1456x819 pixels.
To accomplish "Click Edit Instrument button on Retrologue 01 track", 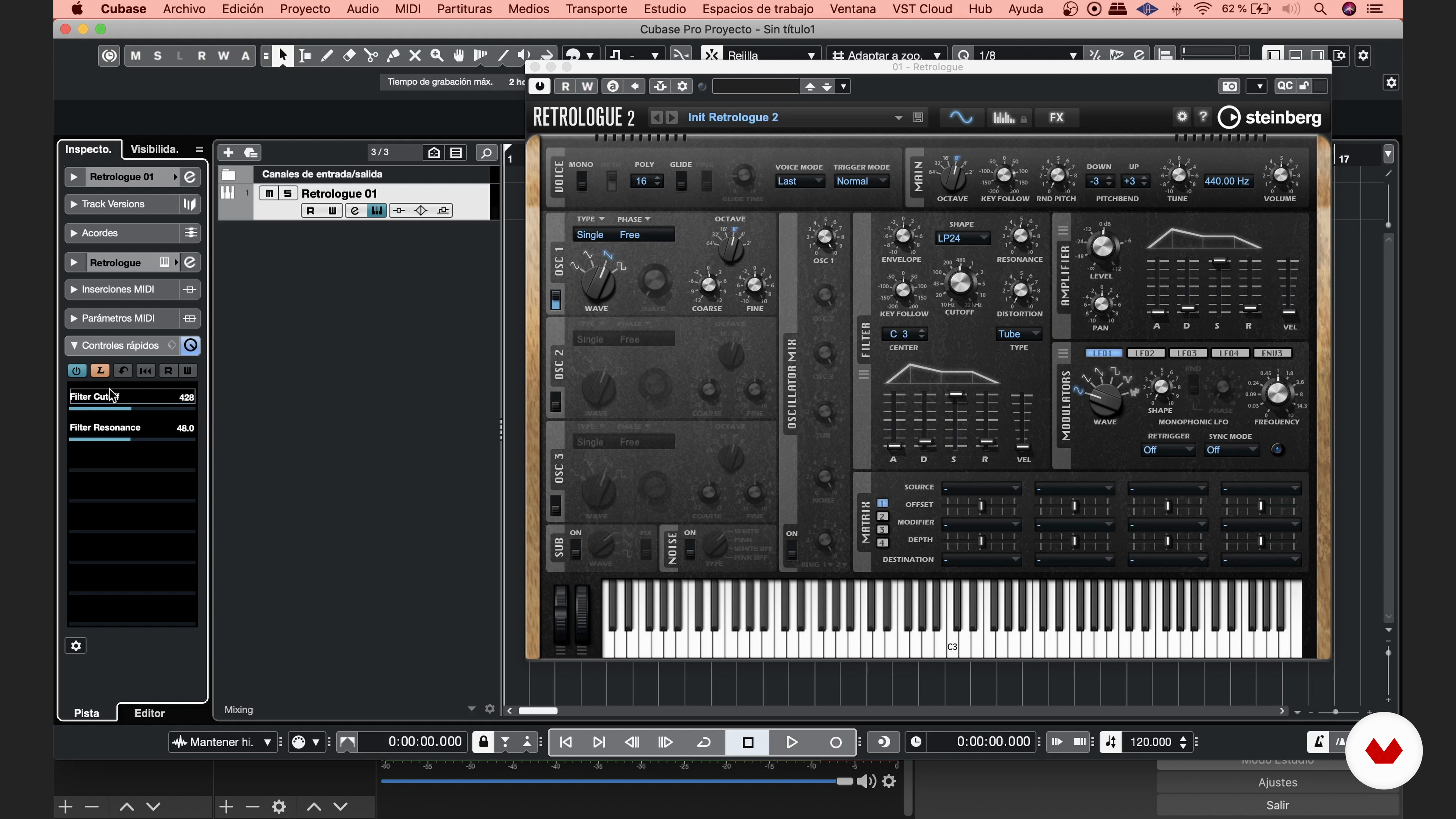I will tap(355, 211).
